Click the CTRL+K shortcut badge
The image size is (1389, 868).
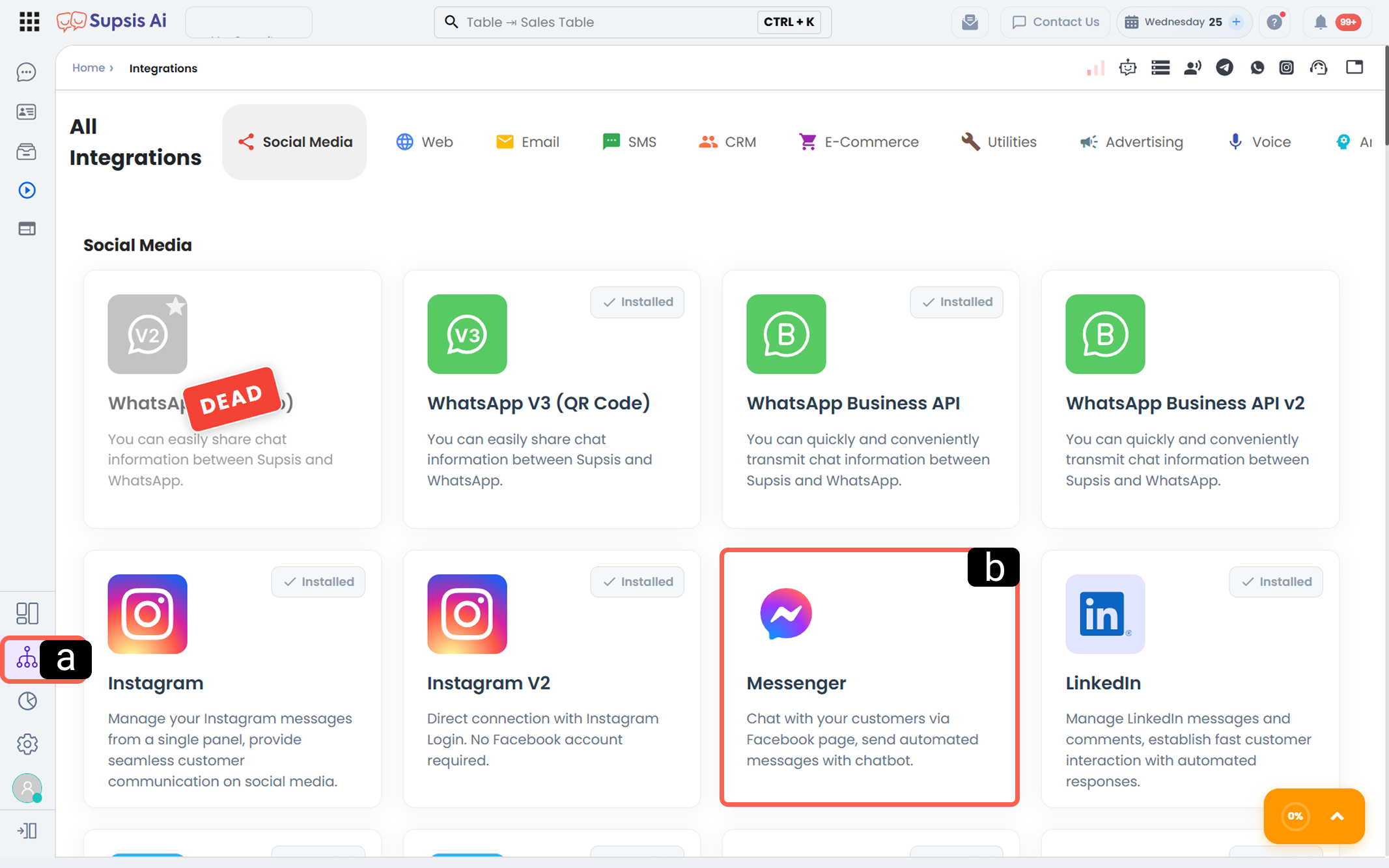click(789, 22)
